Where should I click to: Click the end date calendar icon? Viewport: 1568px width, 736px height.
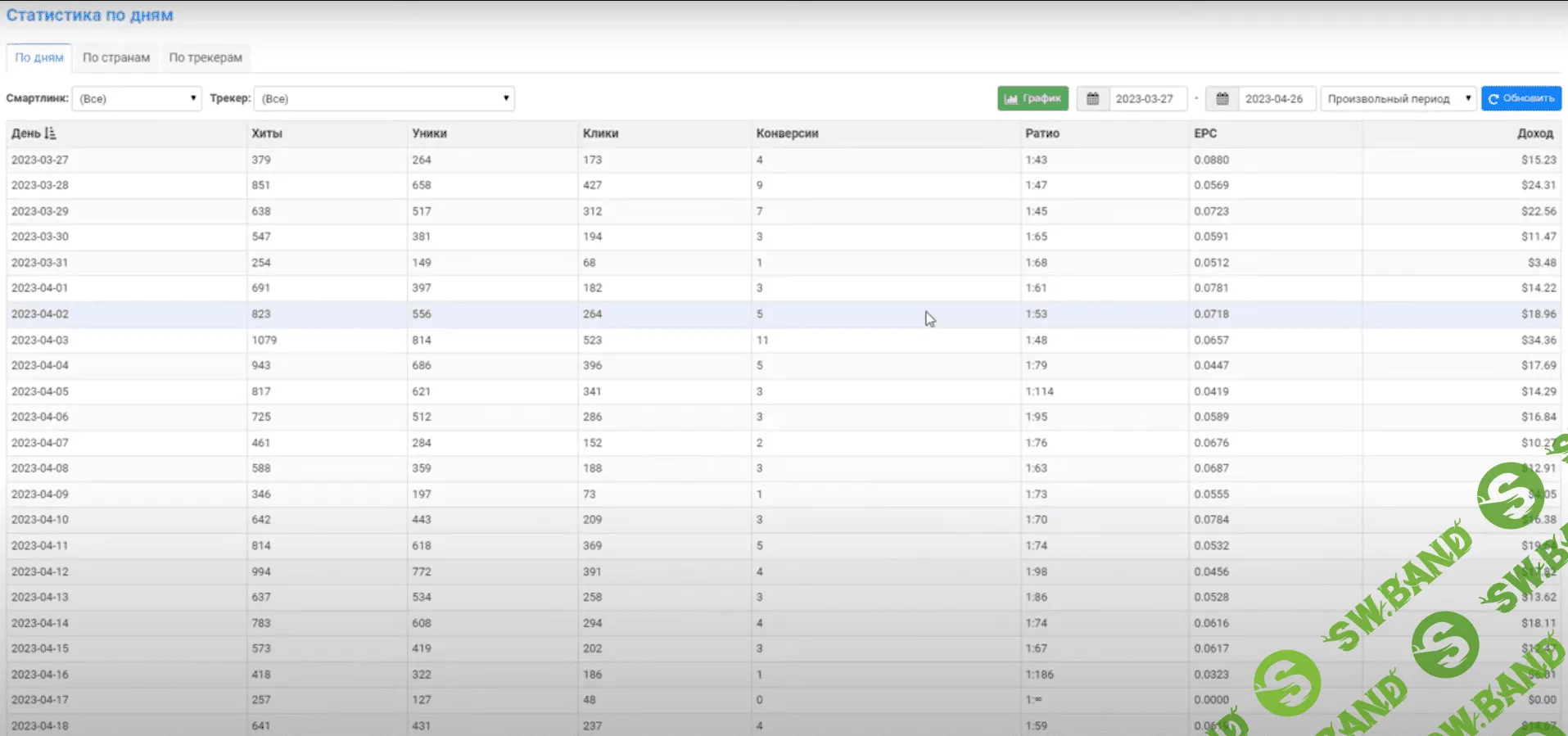[x=1222, y=99]
